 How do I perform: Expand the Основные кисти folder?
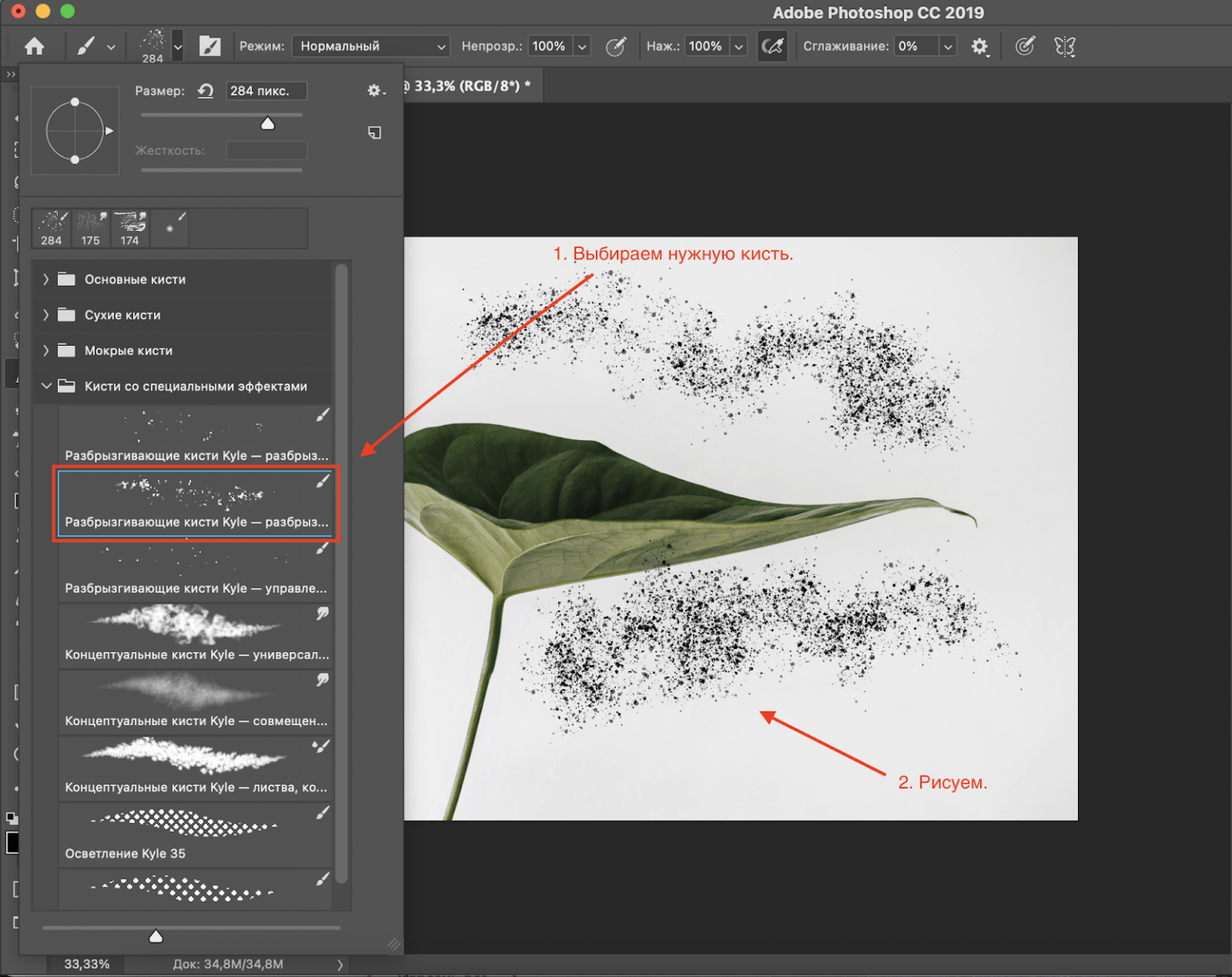46,279
